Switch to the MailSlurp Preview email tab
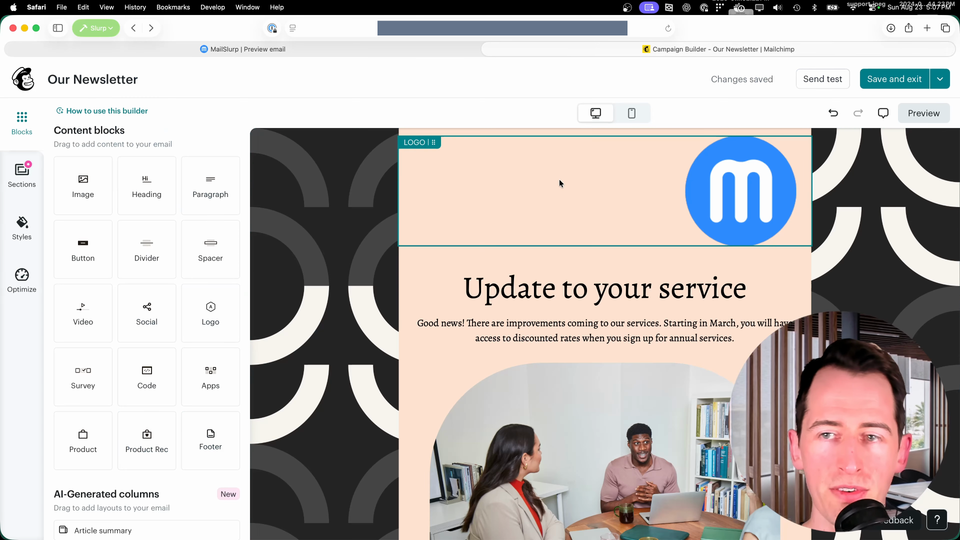Viewport: 960px width, 540px height. pyautogui.click(x=242, y=49)
